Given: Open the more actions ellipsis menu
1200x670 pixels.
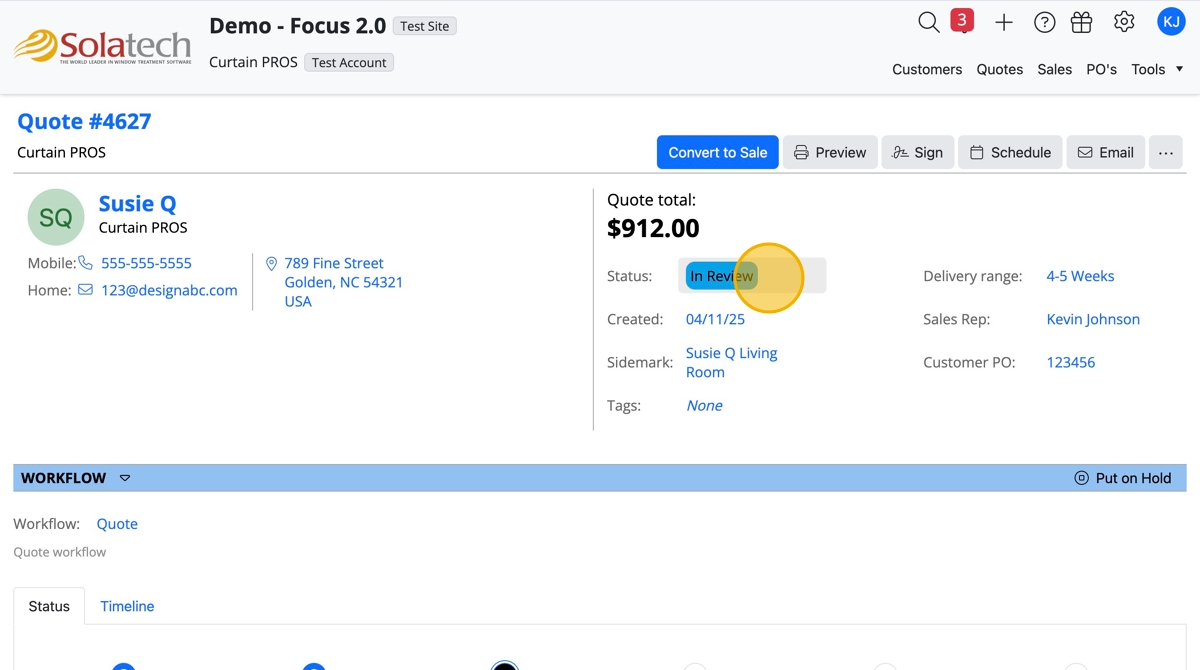Looking at the screenshot, I should (1165, 152).
